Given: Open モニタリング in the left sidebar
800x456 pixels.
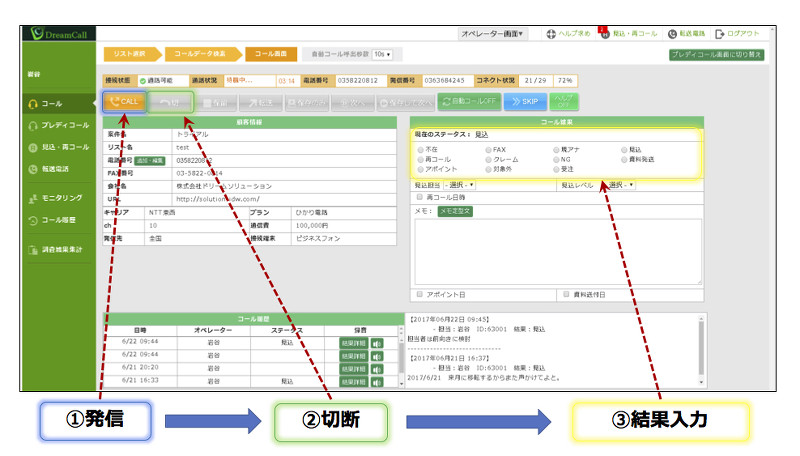Looking at the screenshot, I should tap(60, 198).
